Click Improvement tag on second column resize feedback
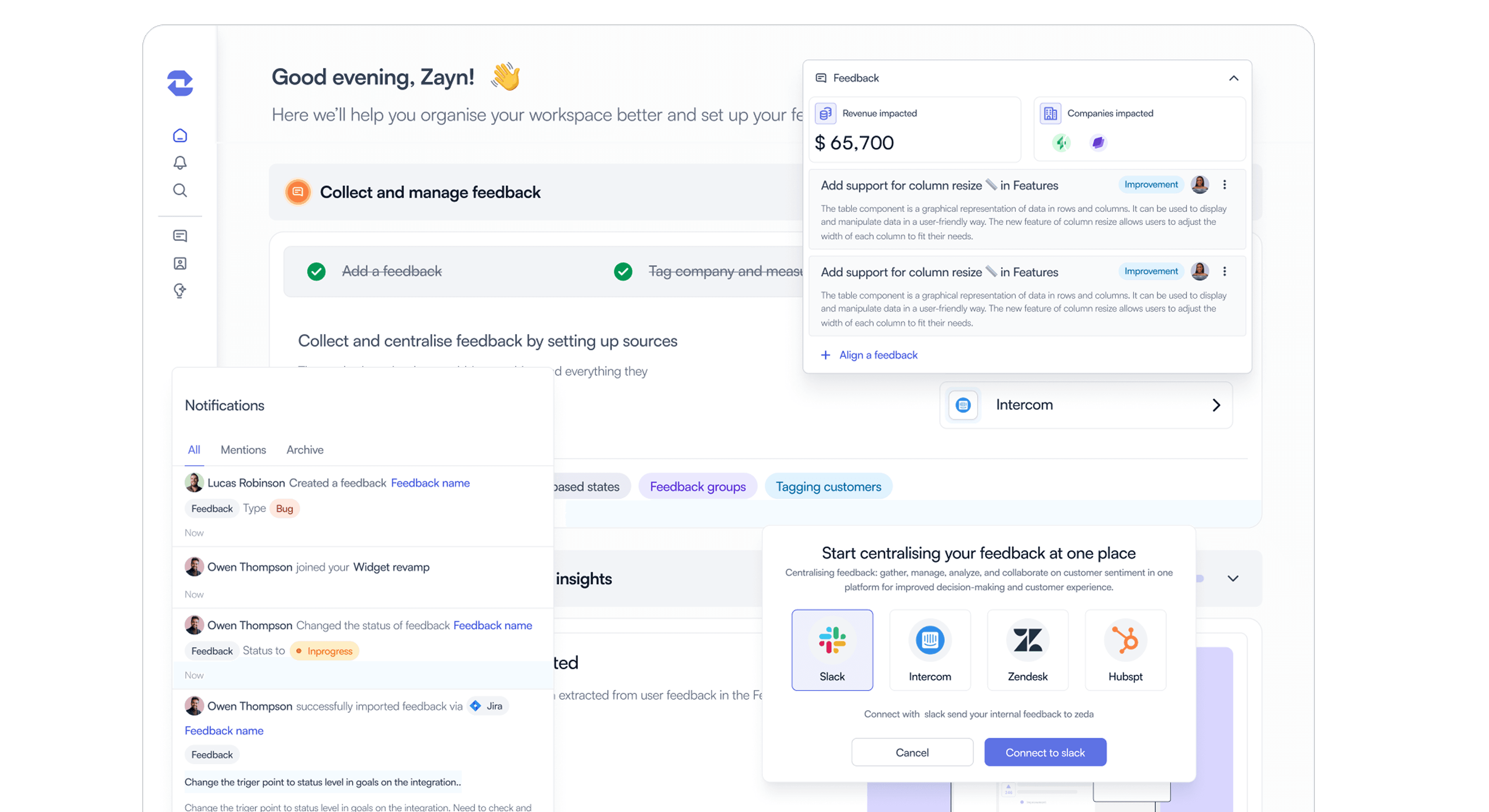Image resolution: width=1489 pixels, height=812 pixels. click(1151, 271)
